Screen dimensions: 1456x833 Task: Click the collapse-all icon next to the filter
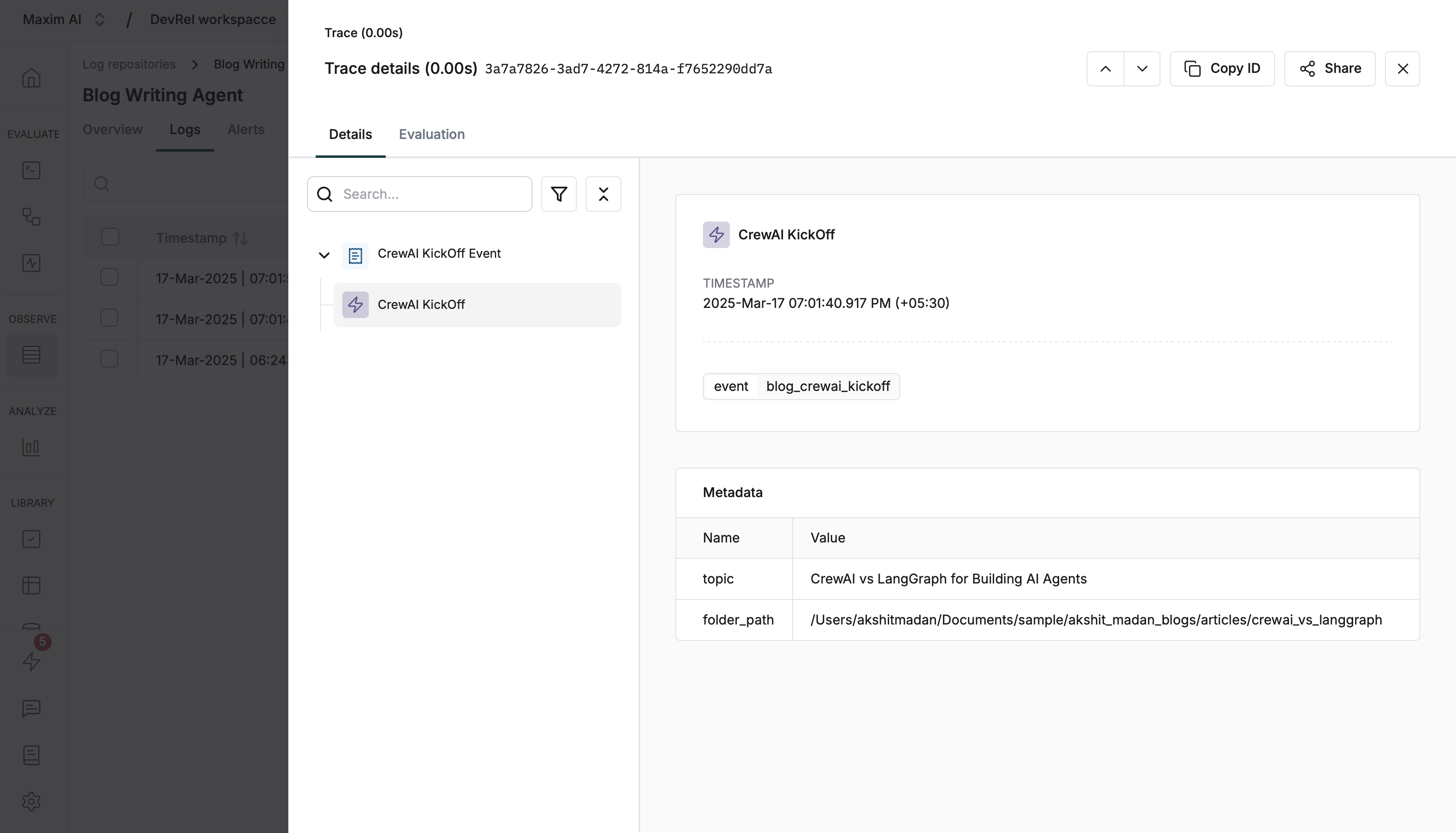click(x=603, y=194)
